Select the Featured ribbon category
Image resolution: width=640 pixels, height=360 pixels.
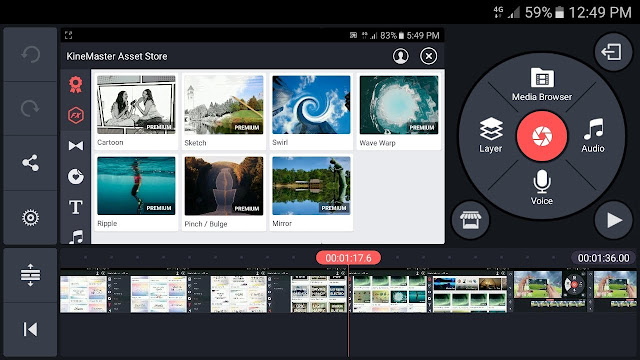pos(76,85)
